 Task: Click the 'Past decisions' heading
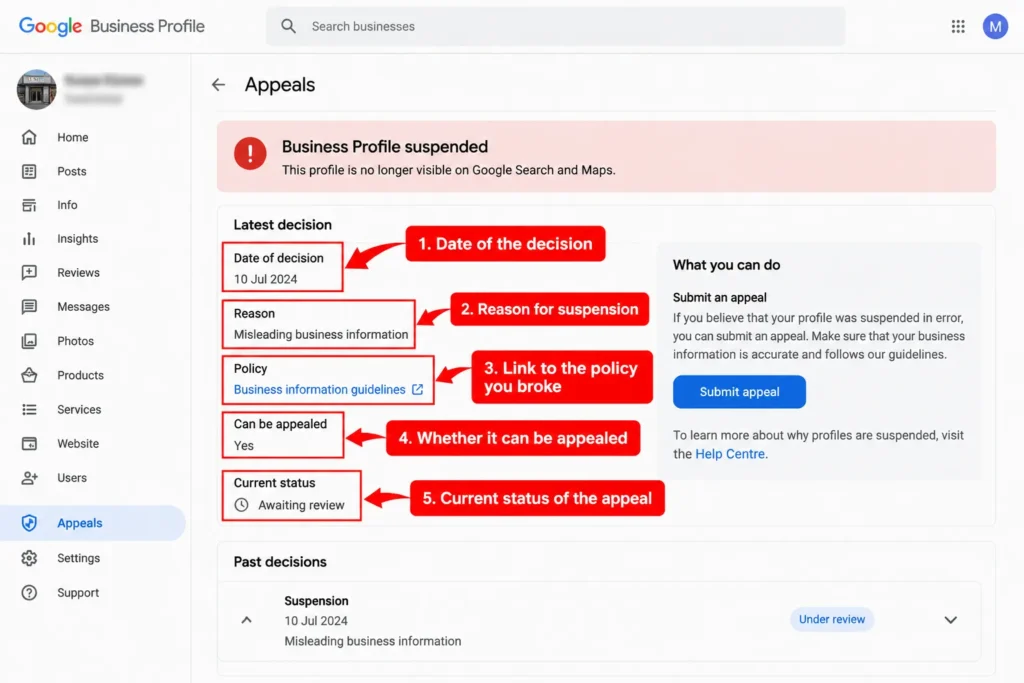(x=280, y=562)
